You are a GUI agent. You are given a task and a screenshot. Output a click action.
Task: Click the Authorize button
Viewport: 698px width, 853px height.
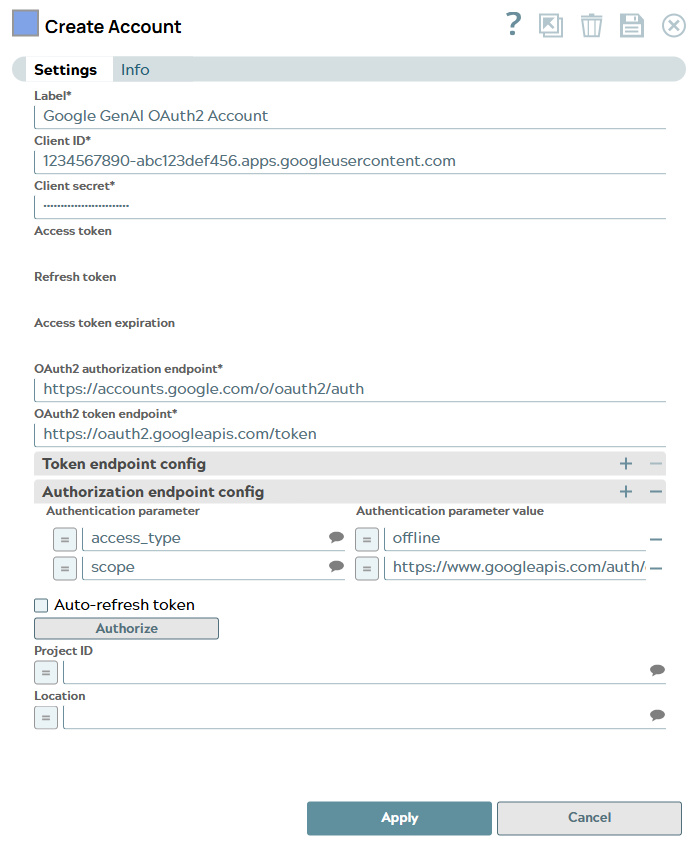pyautogui.click(x=126, y=628)
